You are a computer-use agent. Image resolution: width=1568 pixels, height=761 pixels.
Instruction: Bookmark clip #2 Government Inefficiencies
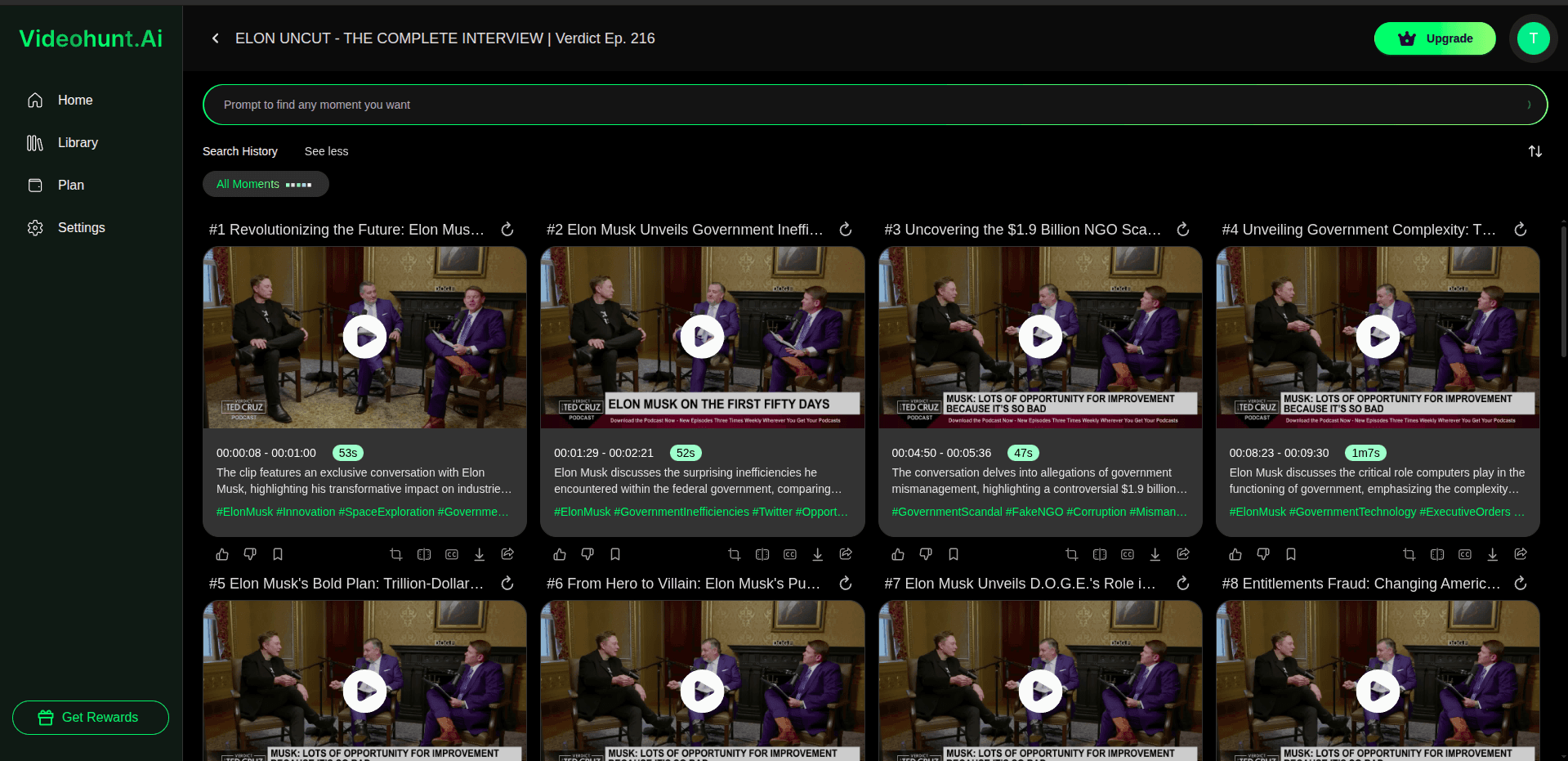click(615, 554)
